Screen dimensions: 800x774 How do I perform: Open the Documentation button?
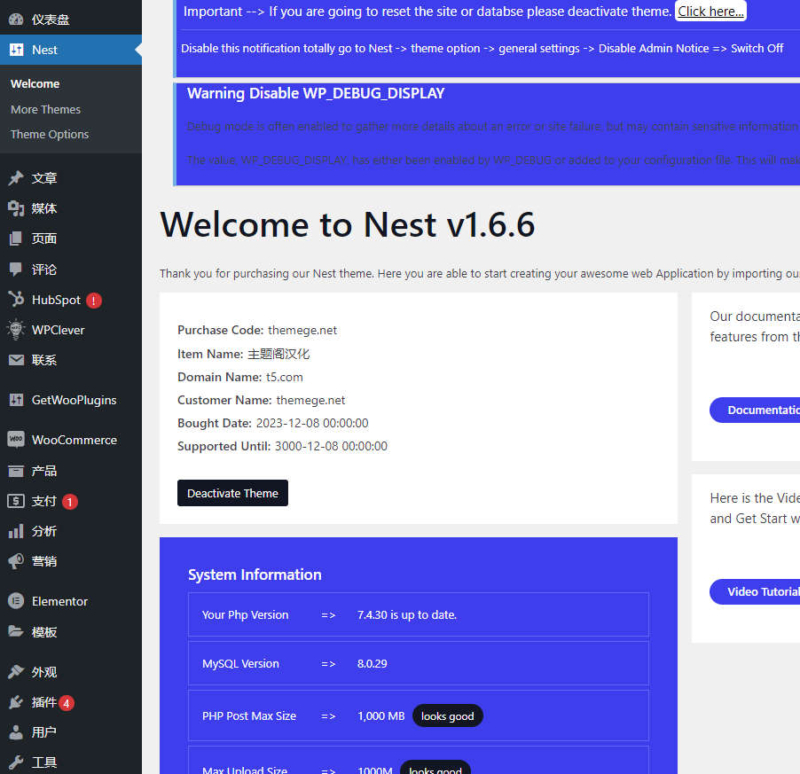(755, 410)
